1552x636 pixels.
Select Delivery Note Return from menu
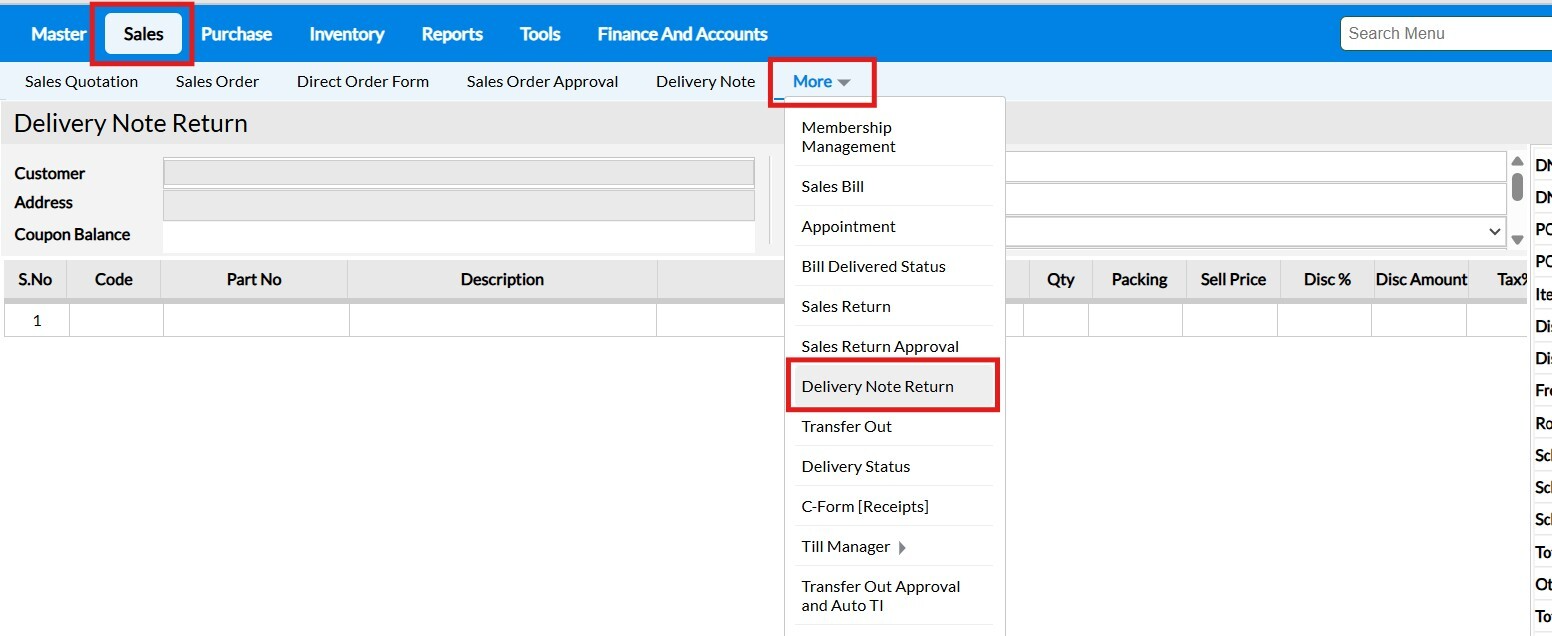pos(877,387)
